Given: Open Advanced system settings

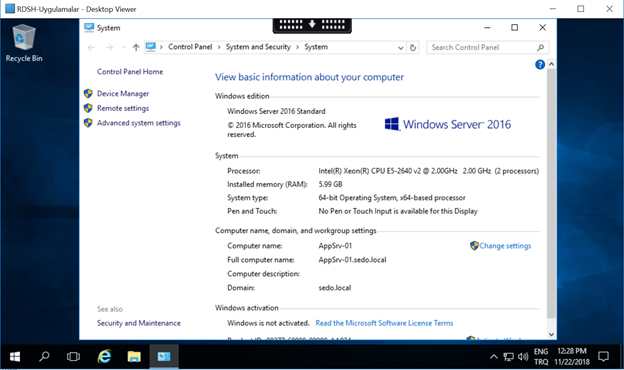Looking at the screenshot, I should [x=138, y=123].
